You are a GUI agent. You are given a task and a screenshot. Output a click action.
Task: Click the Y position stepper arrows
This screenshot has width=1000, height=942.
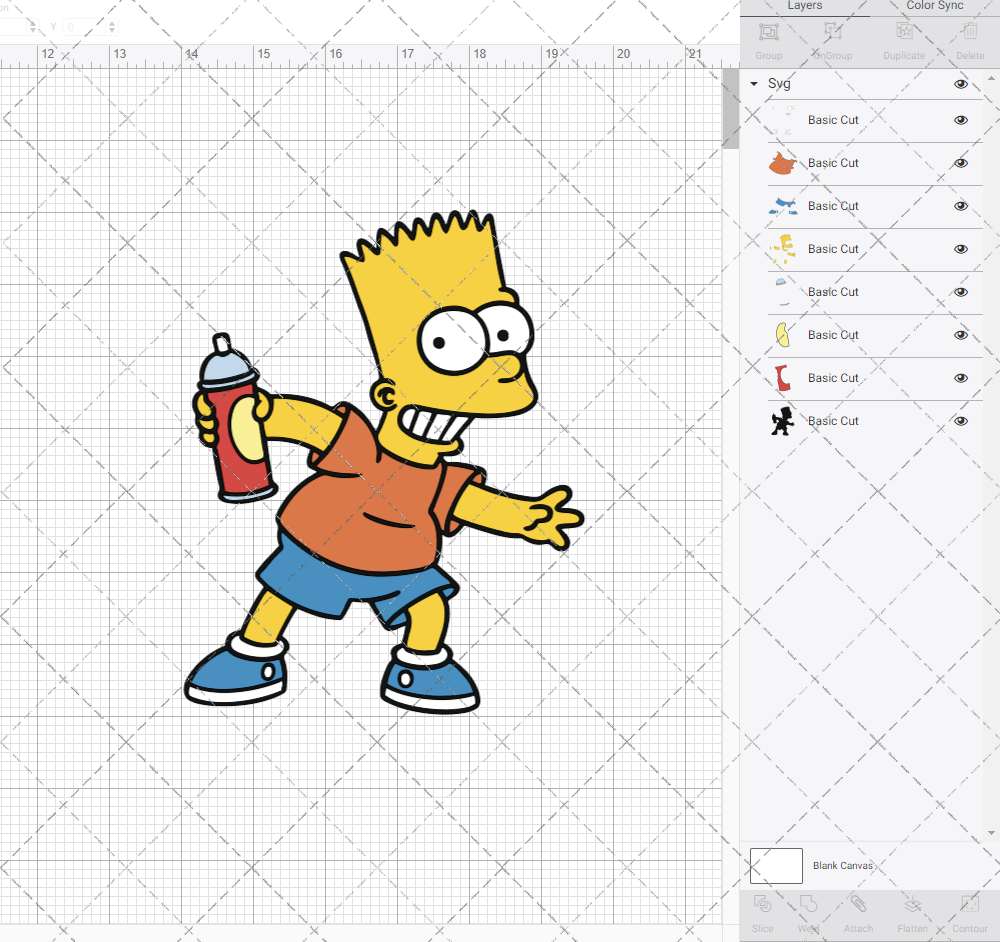pyautogui.click(x=112, y=27)
